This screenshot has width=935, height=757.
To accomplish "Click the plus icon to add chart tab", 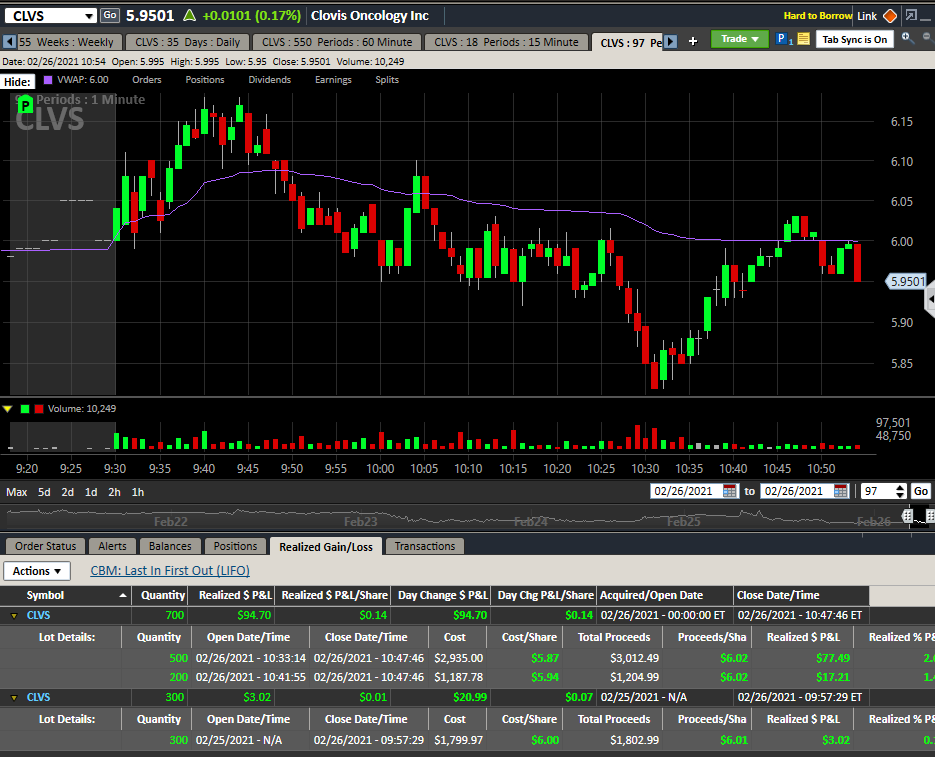I will [x=693, y=41].
